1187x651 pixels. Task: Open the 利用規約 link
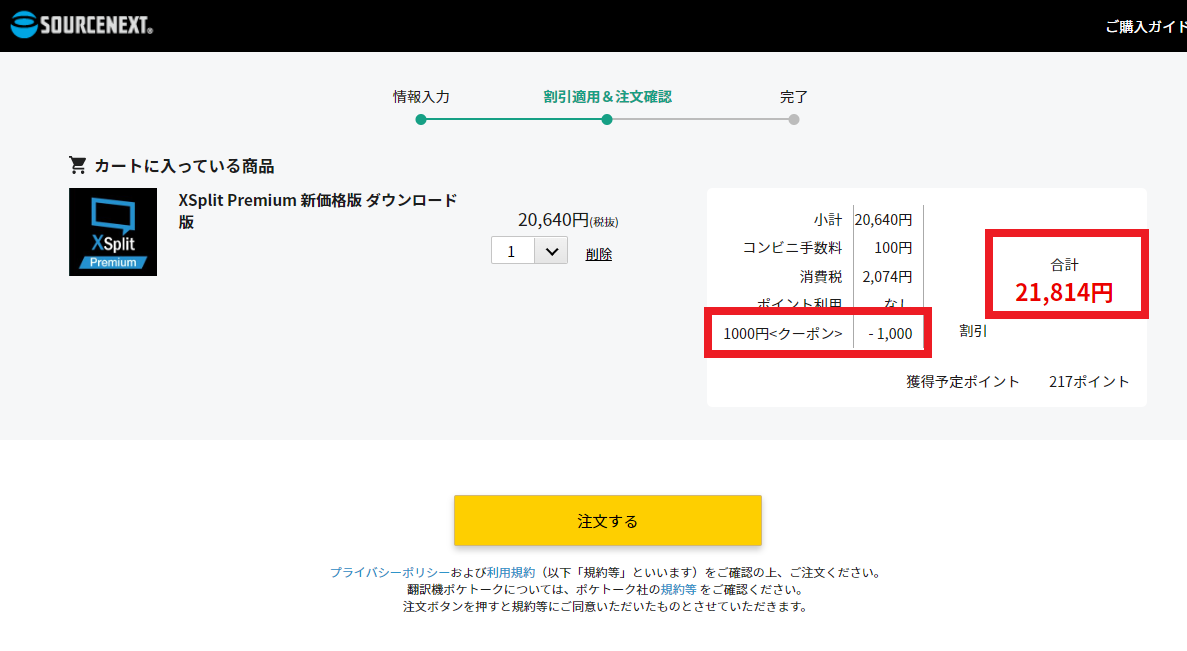click(510, 573)
